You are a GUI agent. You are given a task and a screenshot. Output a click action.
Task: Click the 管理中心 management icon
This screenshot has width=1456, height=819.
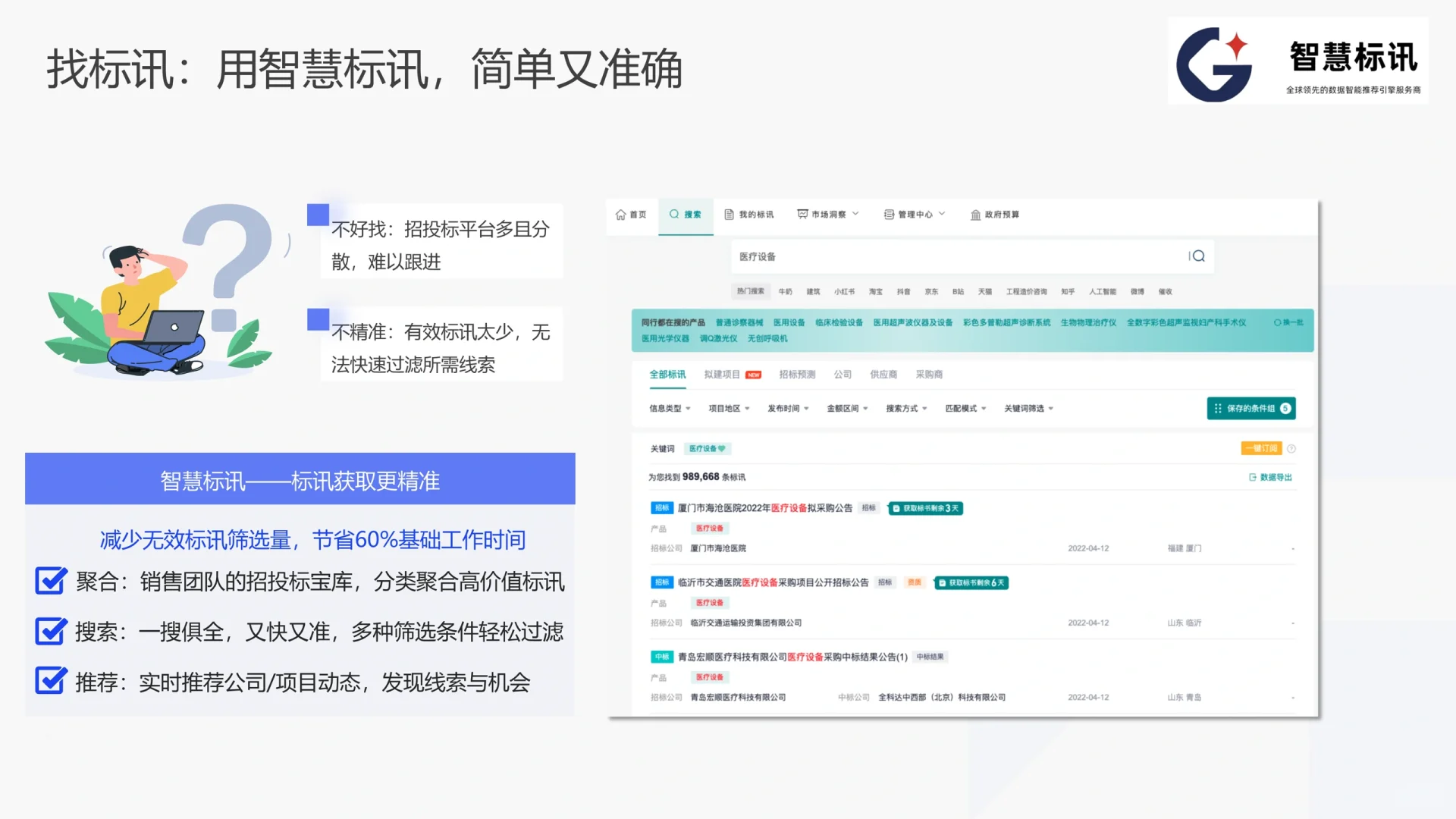pos(889,214)
